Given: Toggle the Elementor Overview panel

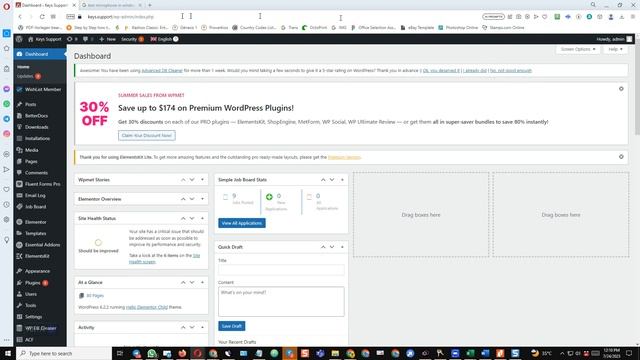Looking at the screenshot, I should click(x=202, y=199).
